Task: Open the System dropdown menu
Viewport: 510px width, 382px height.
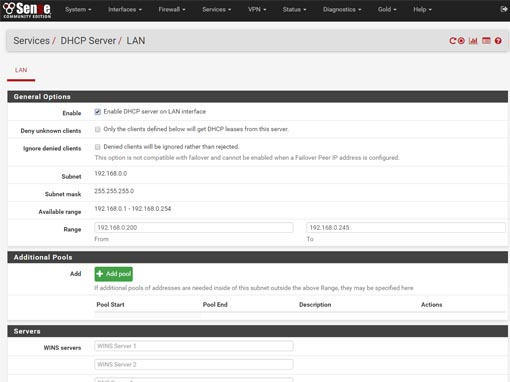Action: [78, 9]
